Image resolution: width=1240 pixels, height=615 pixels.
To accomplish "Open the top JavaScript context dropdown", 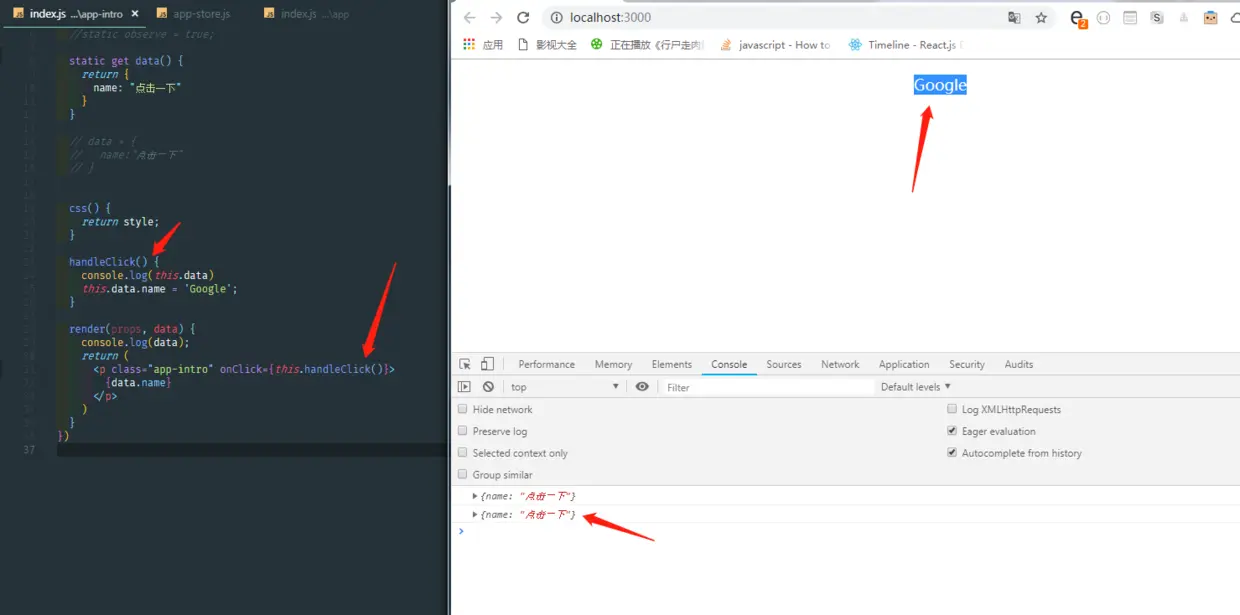I will coord(565,387).
